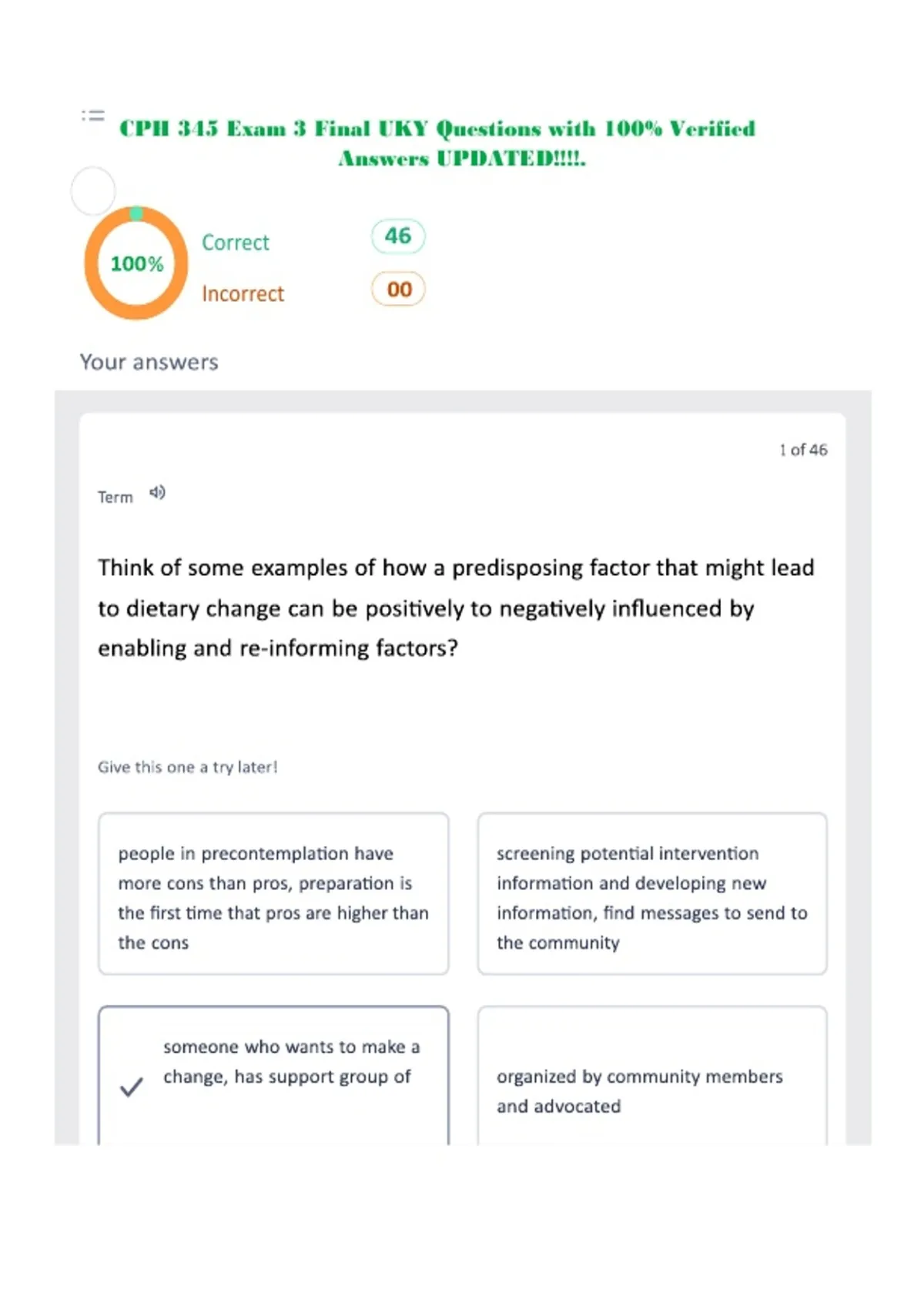
Task: Click the CPH 345 Exam 3 title
Action: [x=437, y=143]
